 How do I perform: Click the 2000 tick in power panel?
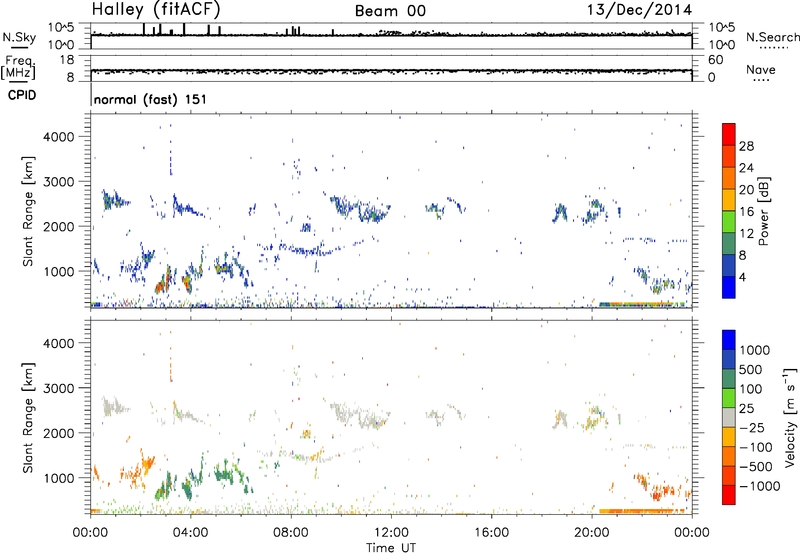click(x=59, y=226)
